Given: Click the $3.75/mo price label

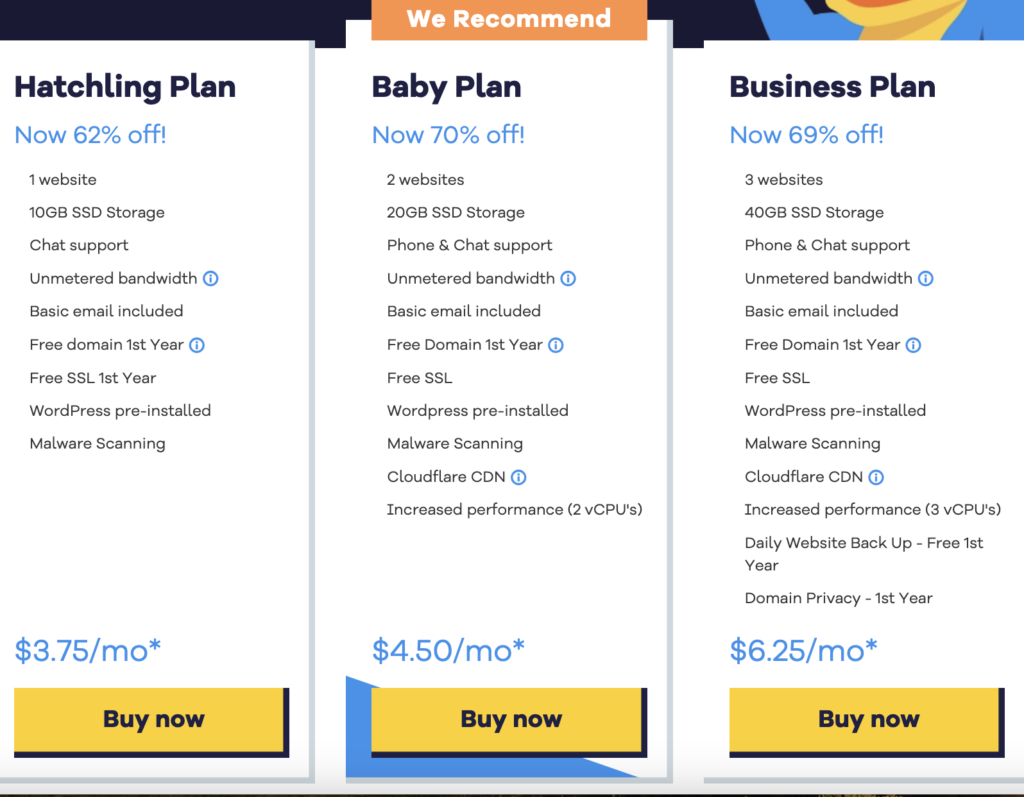Looking at the screenshot, I should click(x=87, y=649).
